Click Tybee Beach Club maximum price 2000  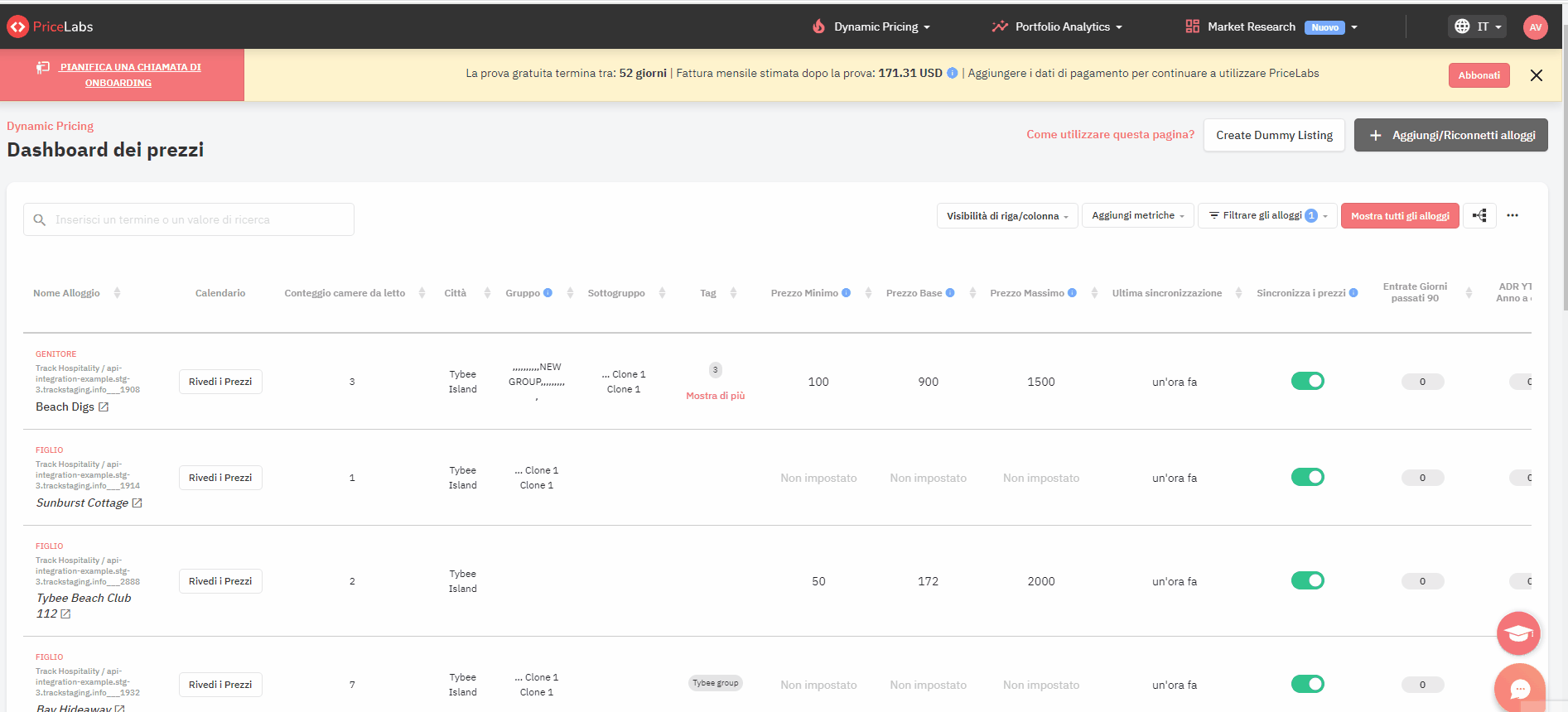[x=1041, y=581]
